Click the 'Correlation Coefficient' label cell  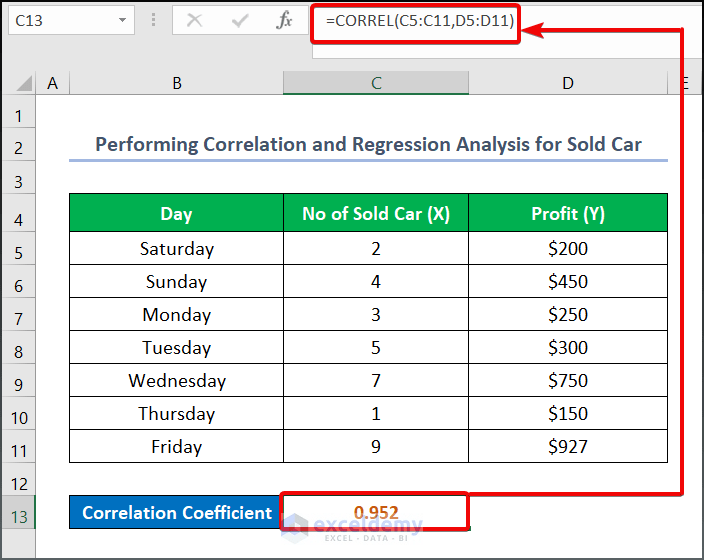coord(176,512)
